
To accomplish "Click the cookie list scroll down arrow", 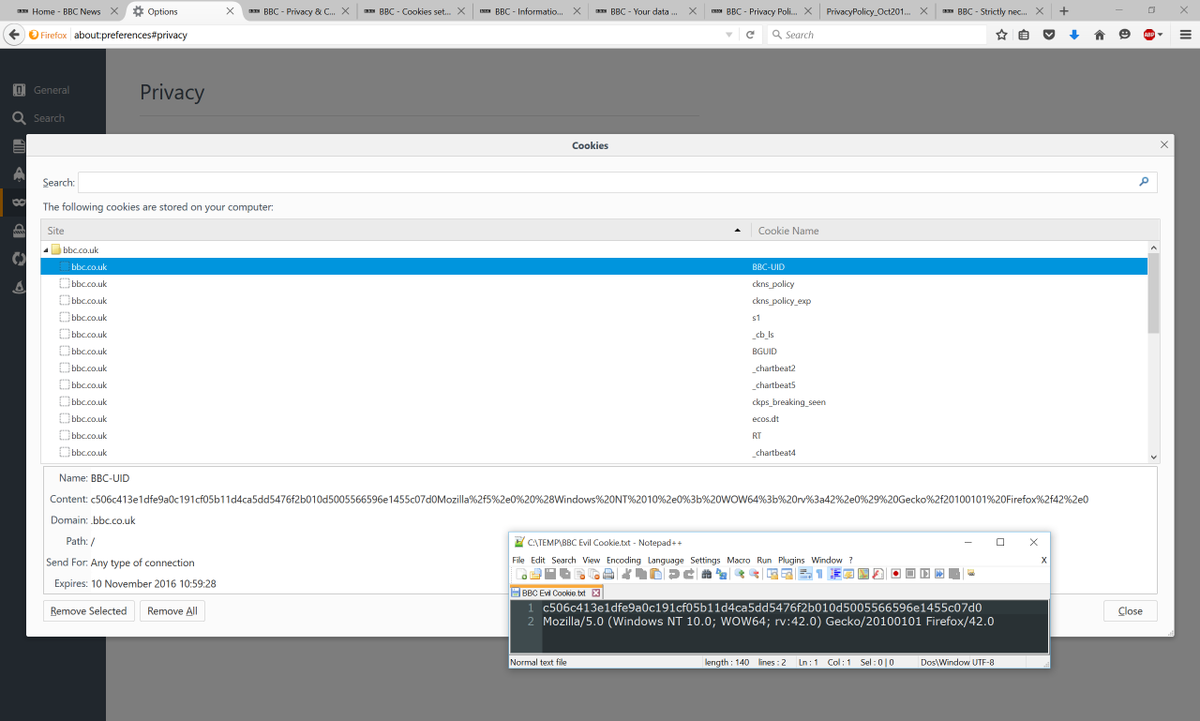I will [1154, 456].
